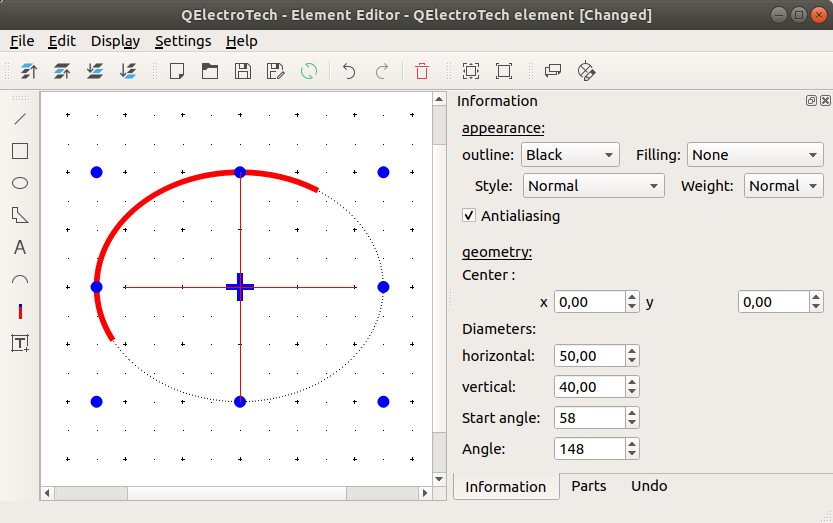Reload the element with the green arrows icon
The width and height of the screenshot is (833, 523).
click(309, 71)
